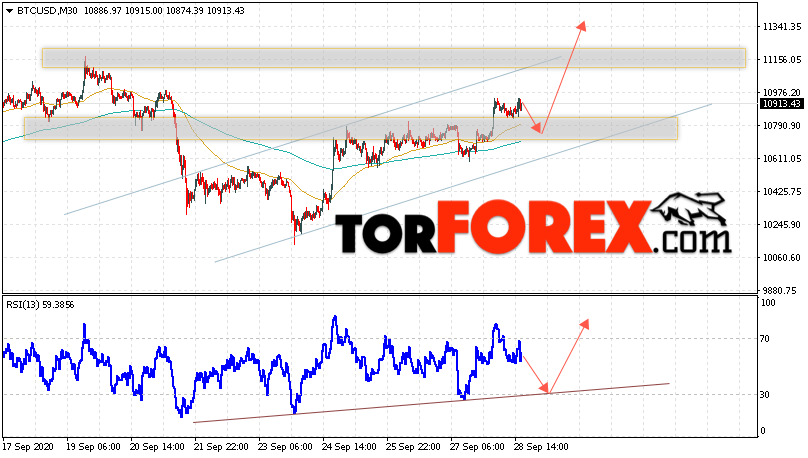Click time axis label 28 Sep 14:00
Viewport: 808px width, 458px height.
pos(541,447)
